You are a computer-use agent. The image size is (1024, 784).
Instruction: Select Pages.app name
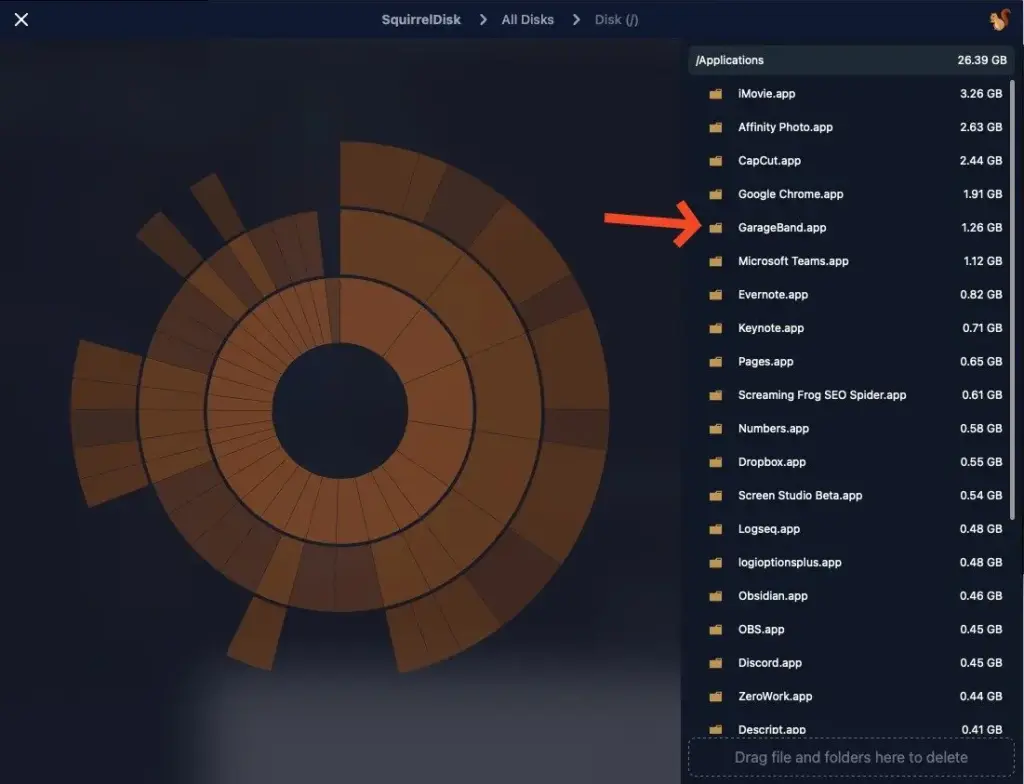pos(766,361)
